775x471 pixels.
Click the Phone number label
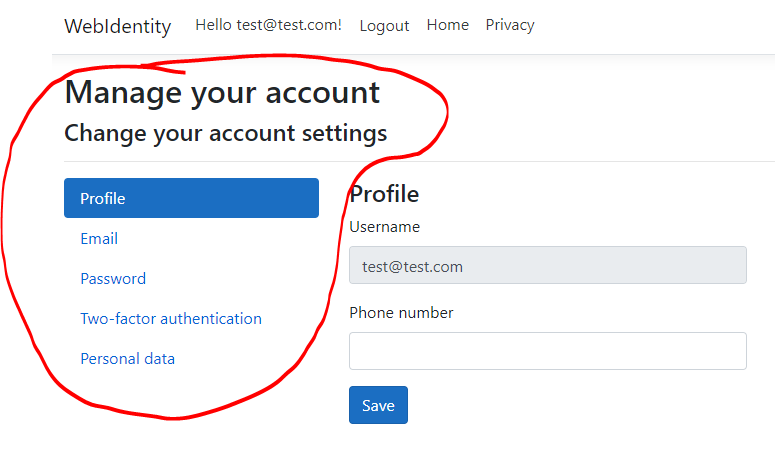[x=401, y=313]
